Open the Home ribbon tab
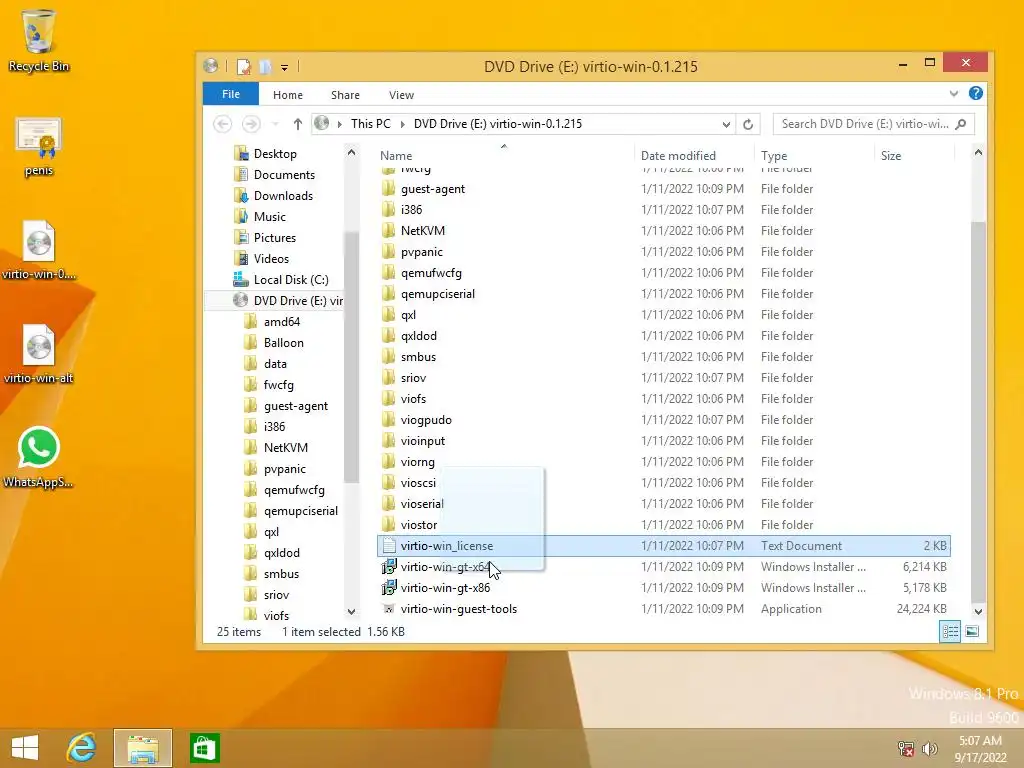The width and height of the screenshot is (1024, 768). click(288, 95)
